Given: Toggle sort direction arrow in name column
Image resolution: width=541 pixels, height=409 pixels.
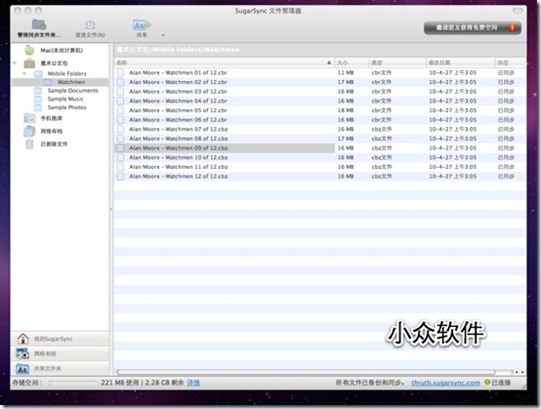Looking at the screenshot, I should coord(329,62).
